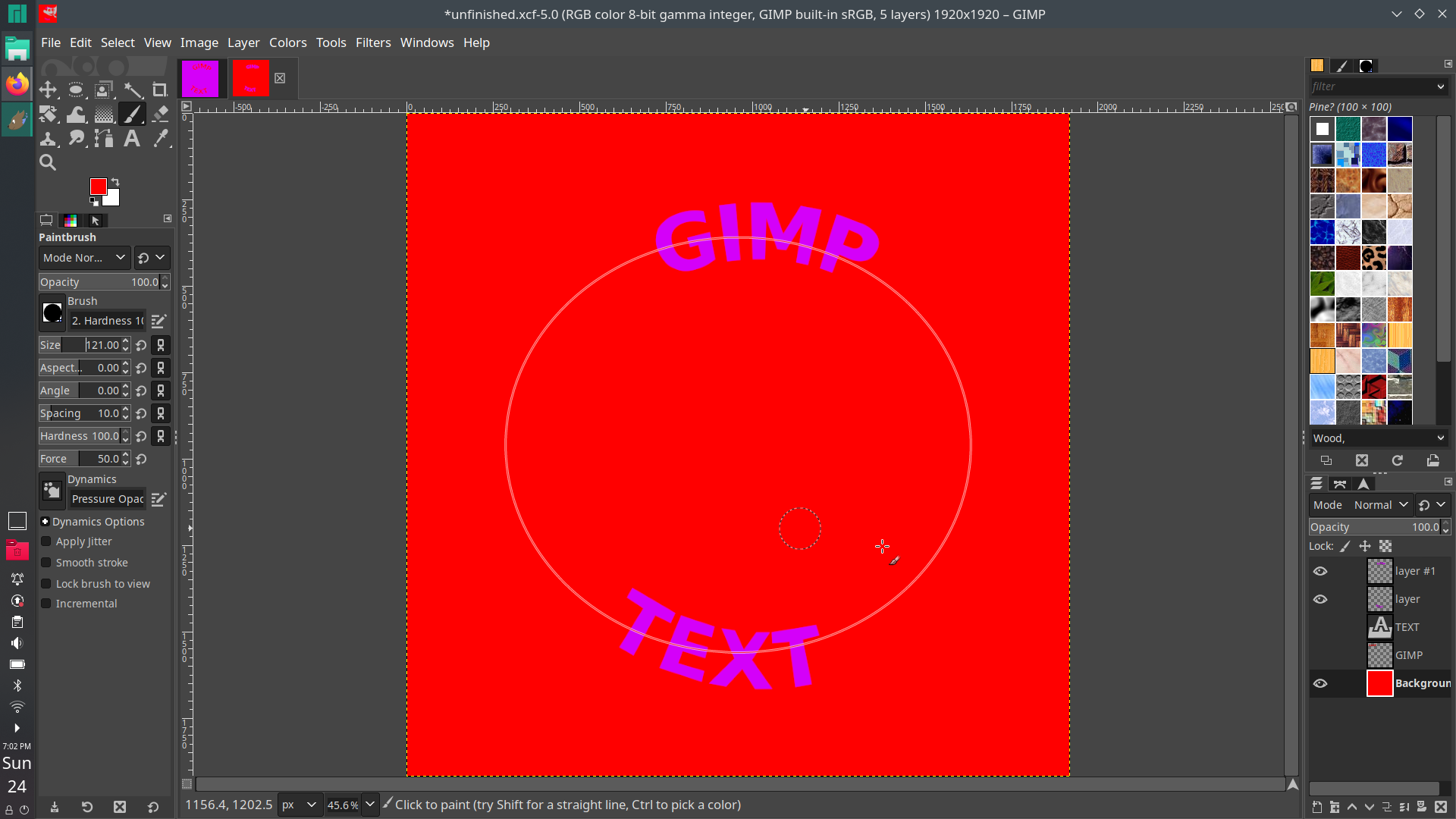Enable Lock brush to view
Screen dimensions: 1456x819
click(x=46, y=584)
